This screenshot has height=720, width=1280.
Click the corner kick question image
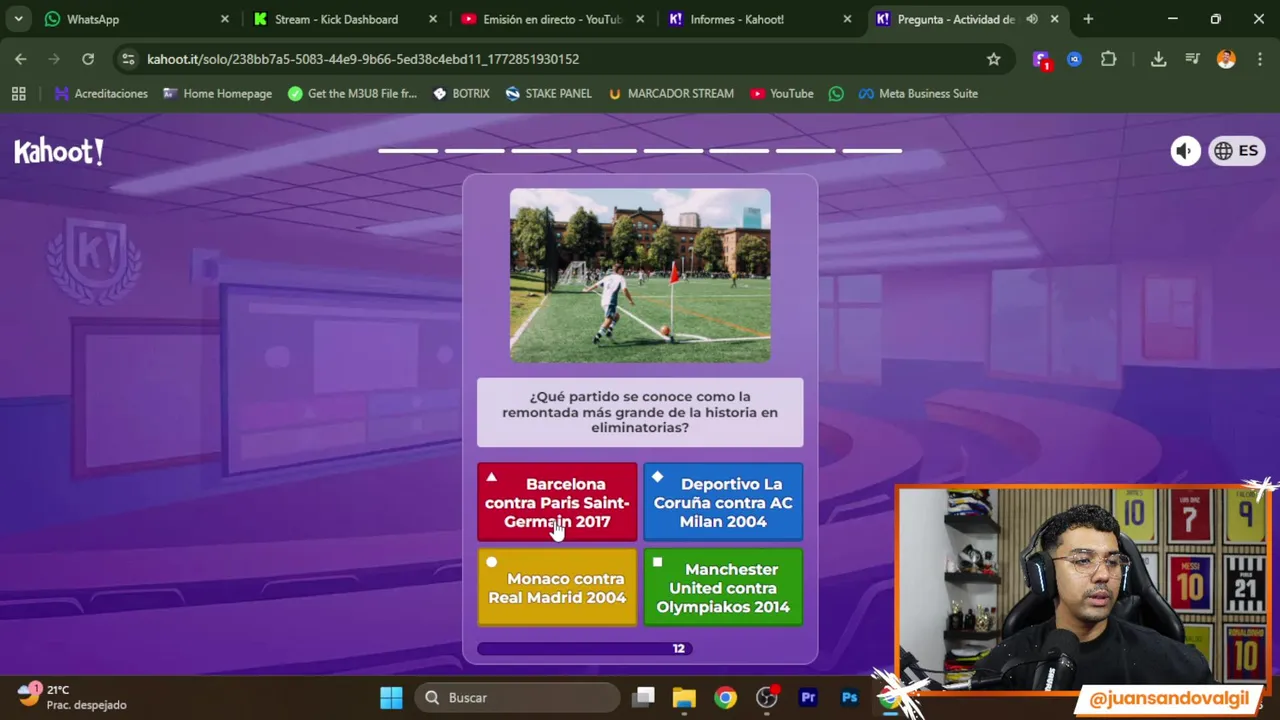pyautogui.click(x=640, y=275)
